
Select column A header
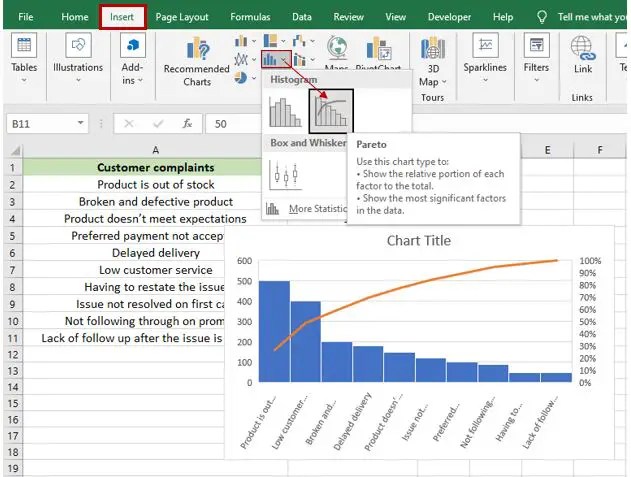155,151
